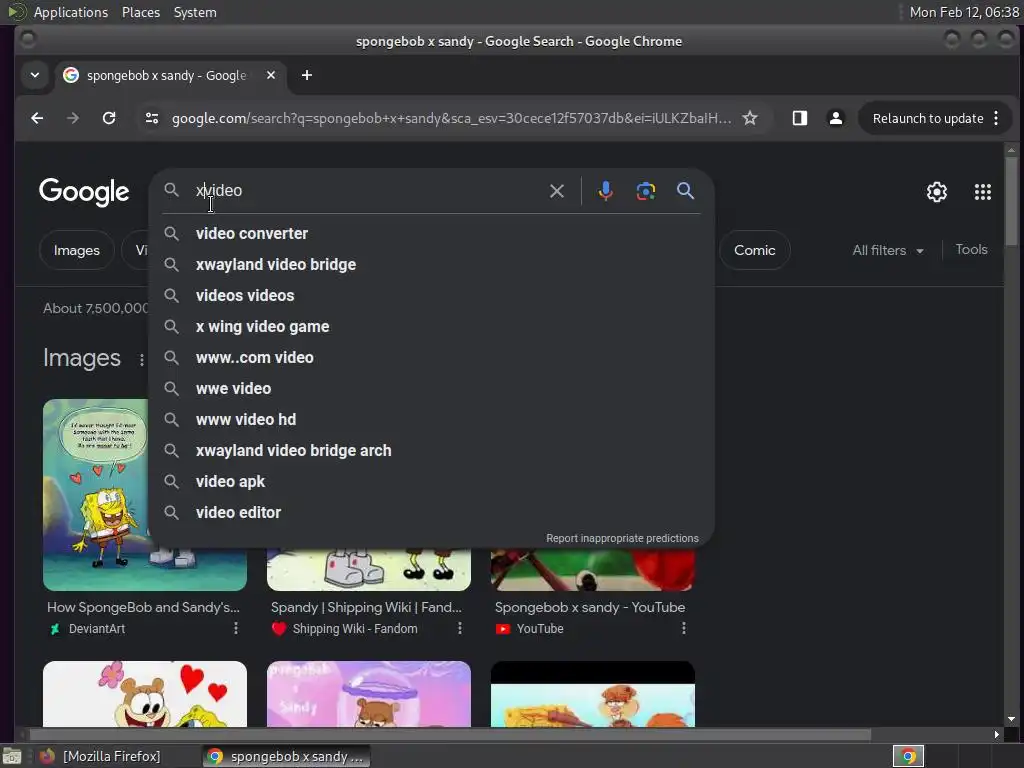
Task: Open SpongeBob hearts DeviantArt image thumbnail
Action: [97, 494]
